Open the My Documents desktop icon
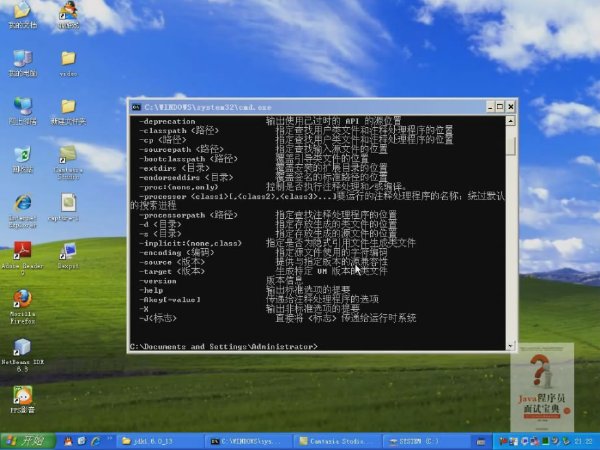Viewport: 600px width, 450px height. coord(22,15)
